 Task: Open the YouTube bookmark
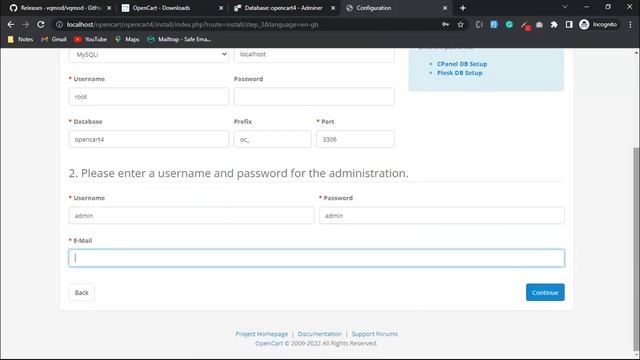(91, 39)
